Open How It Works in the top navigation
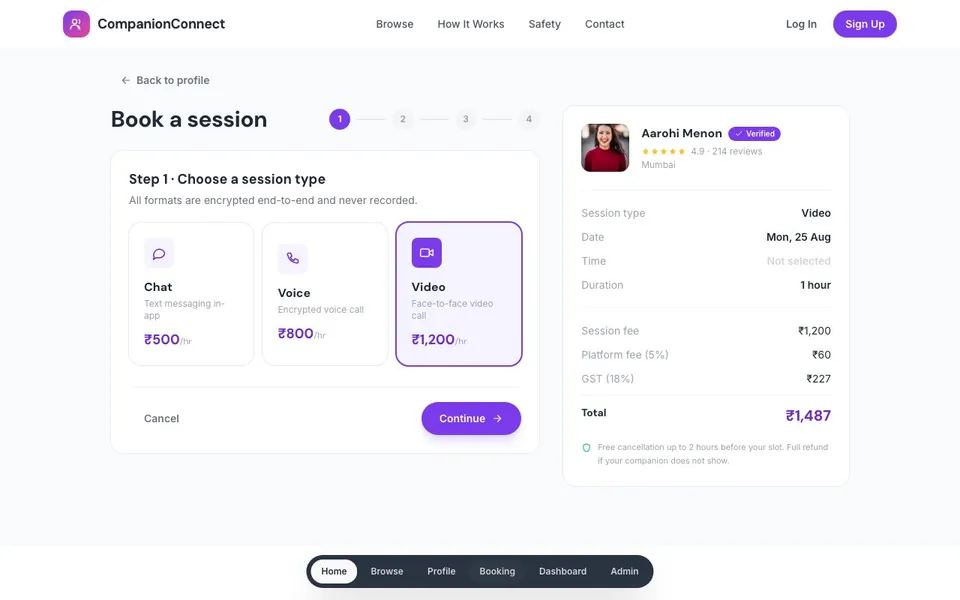960x600 pixels. (471, 24)
